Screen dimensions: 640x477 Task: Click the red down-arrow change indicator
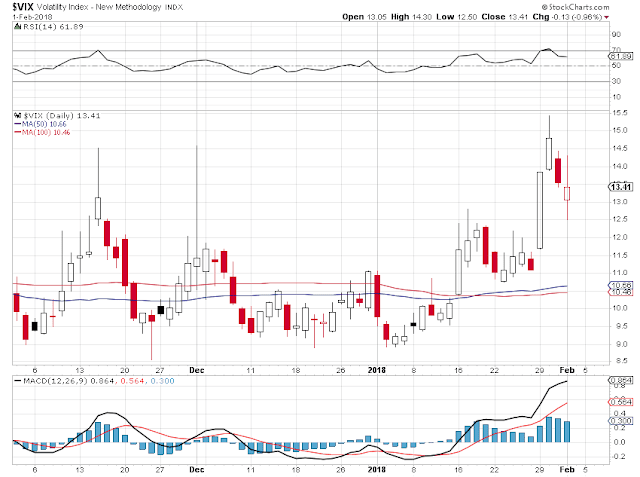(607, 18)
